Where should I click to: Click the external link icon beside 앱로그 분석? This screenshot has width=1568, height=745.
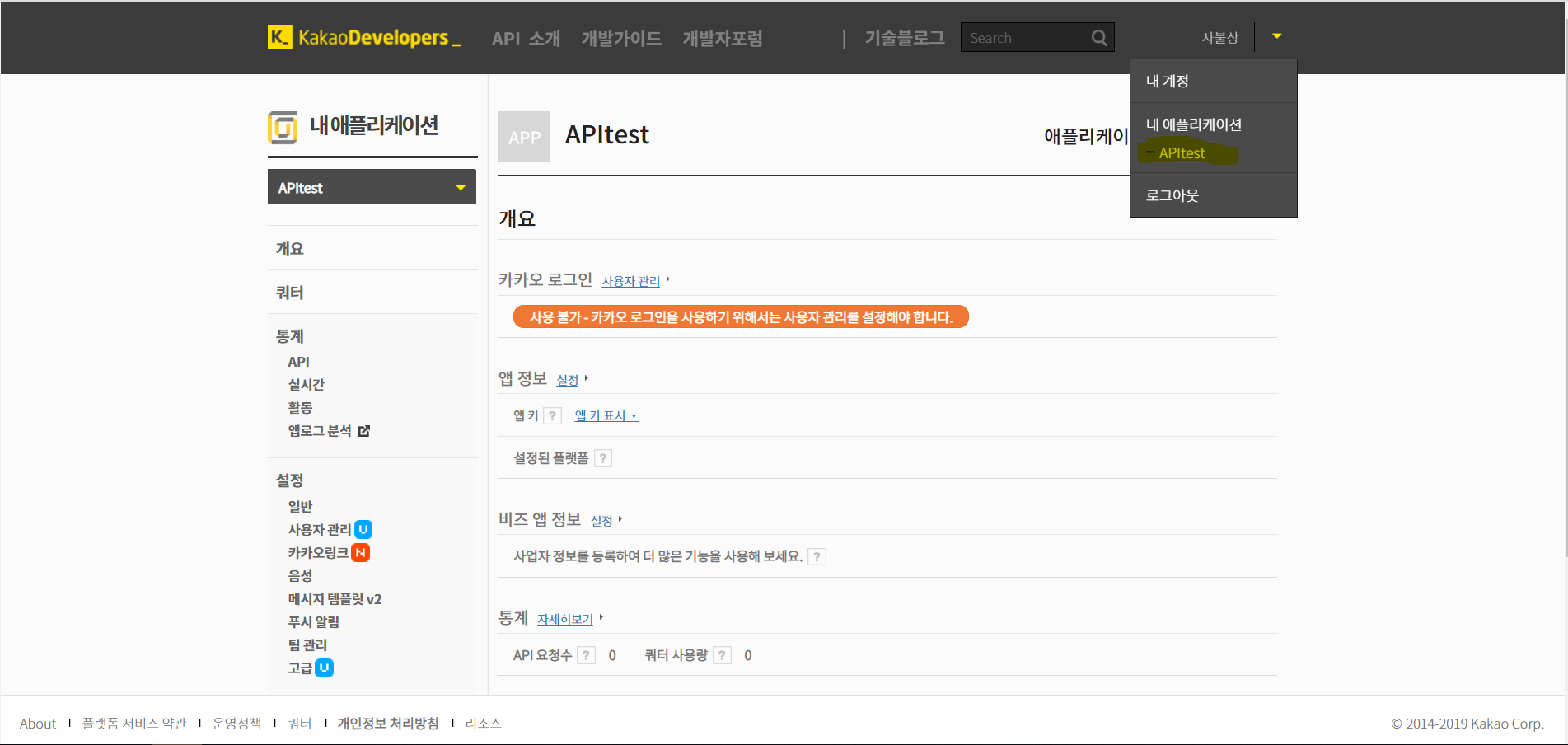tap(364, 431)
